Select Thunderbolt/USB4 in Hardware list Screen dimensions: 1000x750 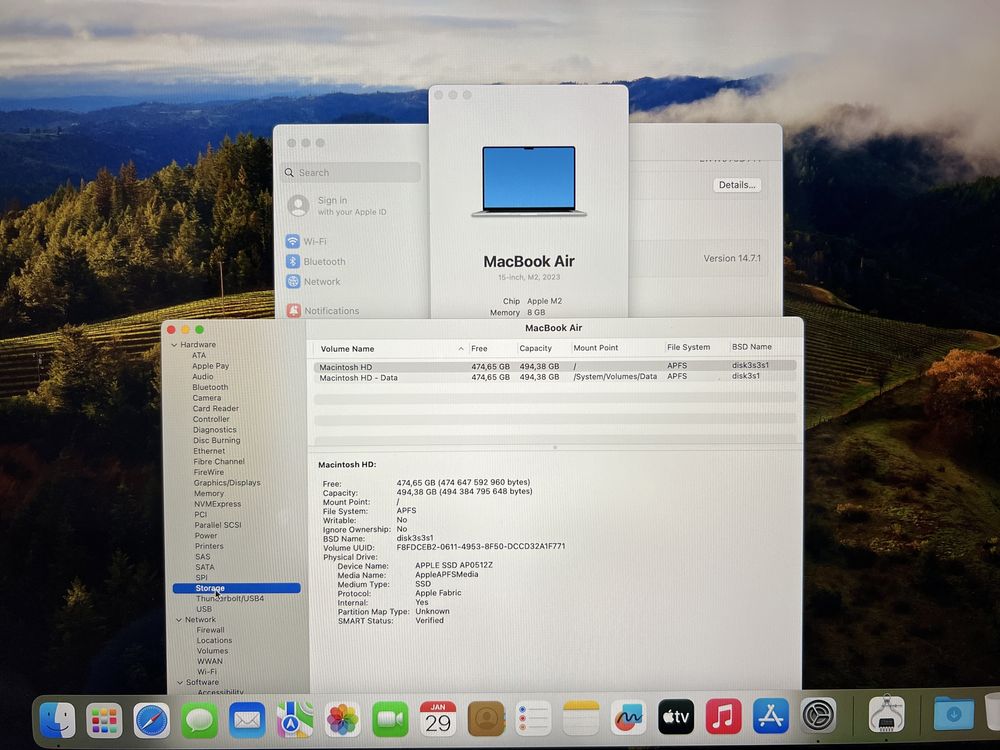[230, 598]
